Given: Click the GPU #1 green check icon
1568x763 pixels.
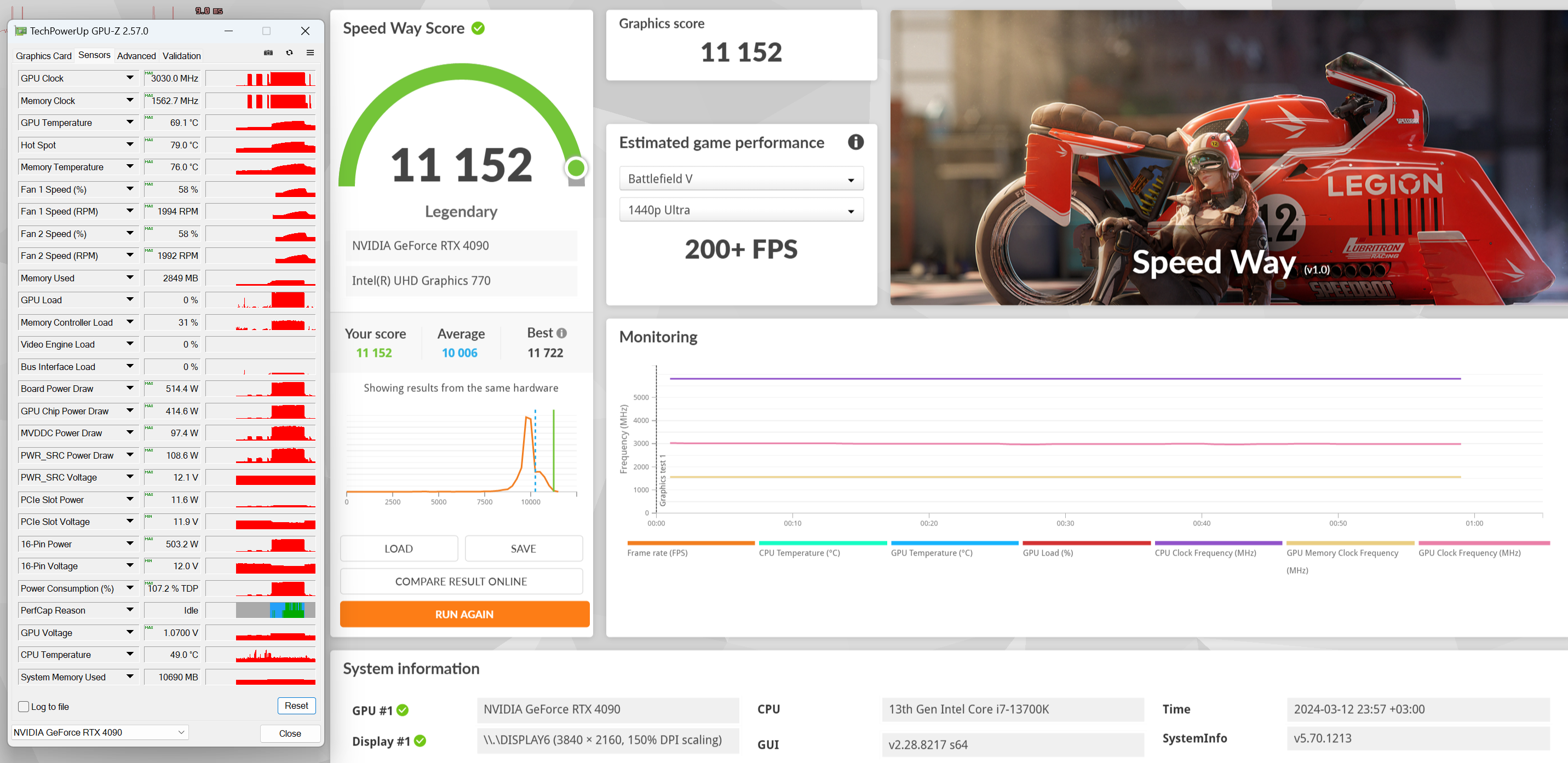Looking at the screenshot, I should pos(403,710).
